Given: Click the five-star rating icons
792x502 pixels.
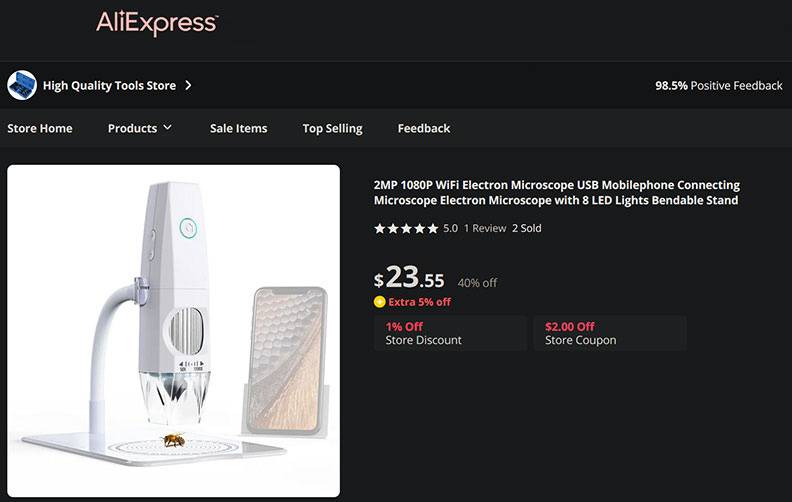Looking at the screenshot, I should (x=406, y=228).
